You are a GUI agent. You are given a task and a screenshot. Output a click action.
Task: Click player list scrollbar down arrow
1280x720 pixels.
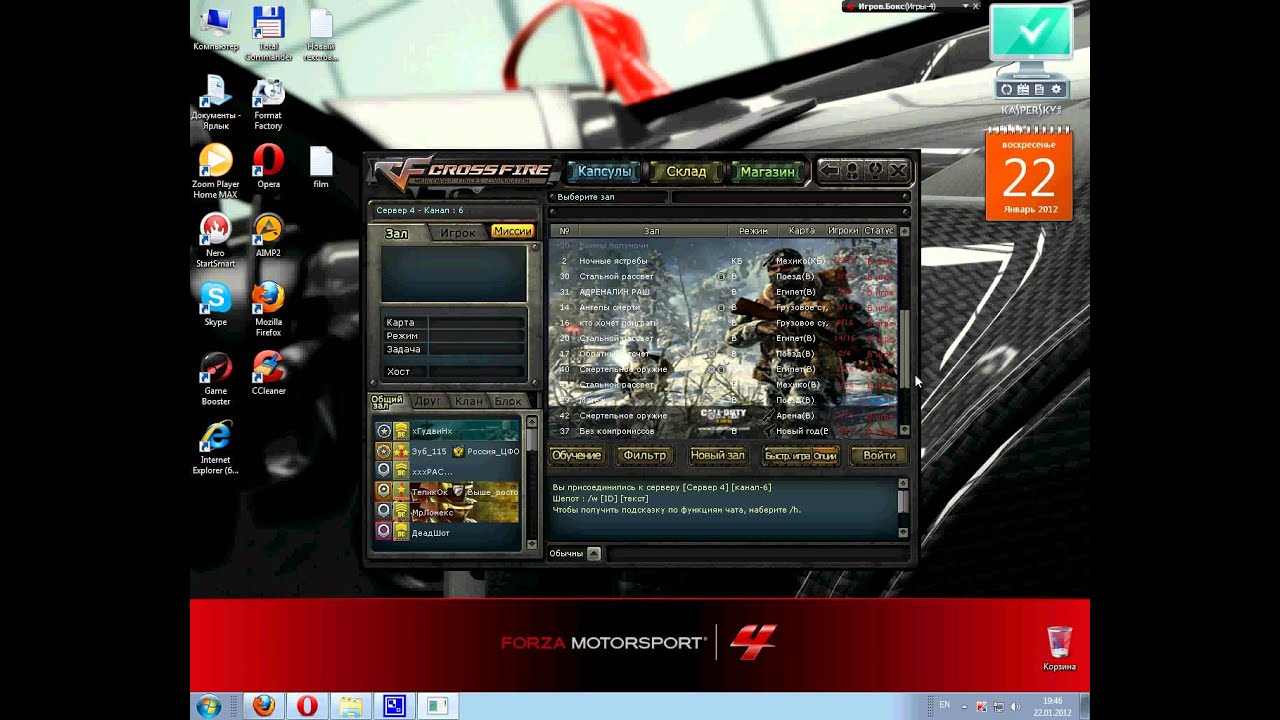[531, 544]
